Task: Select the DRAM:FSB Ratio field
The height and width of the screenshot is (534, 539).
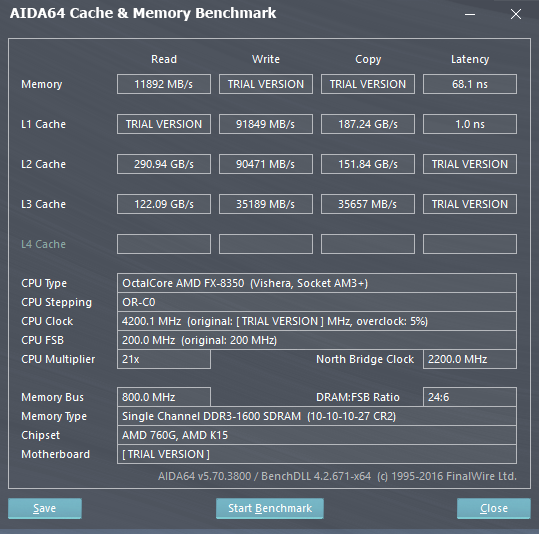Action: coord(470,397)
